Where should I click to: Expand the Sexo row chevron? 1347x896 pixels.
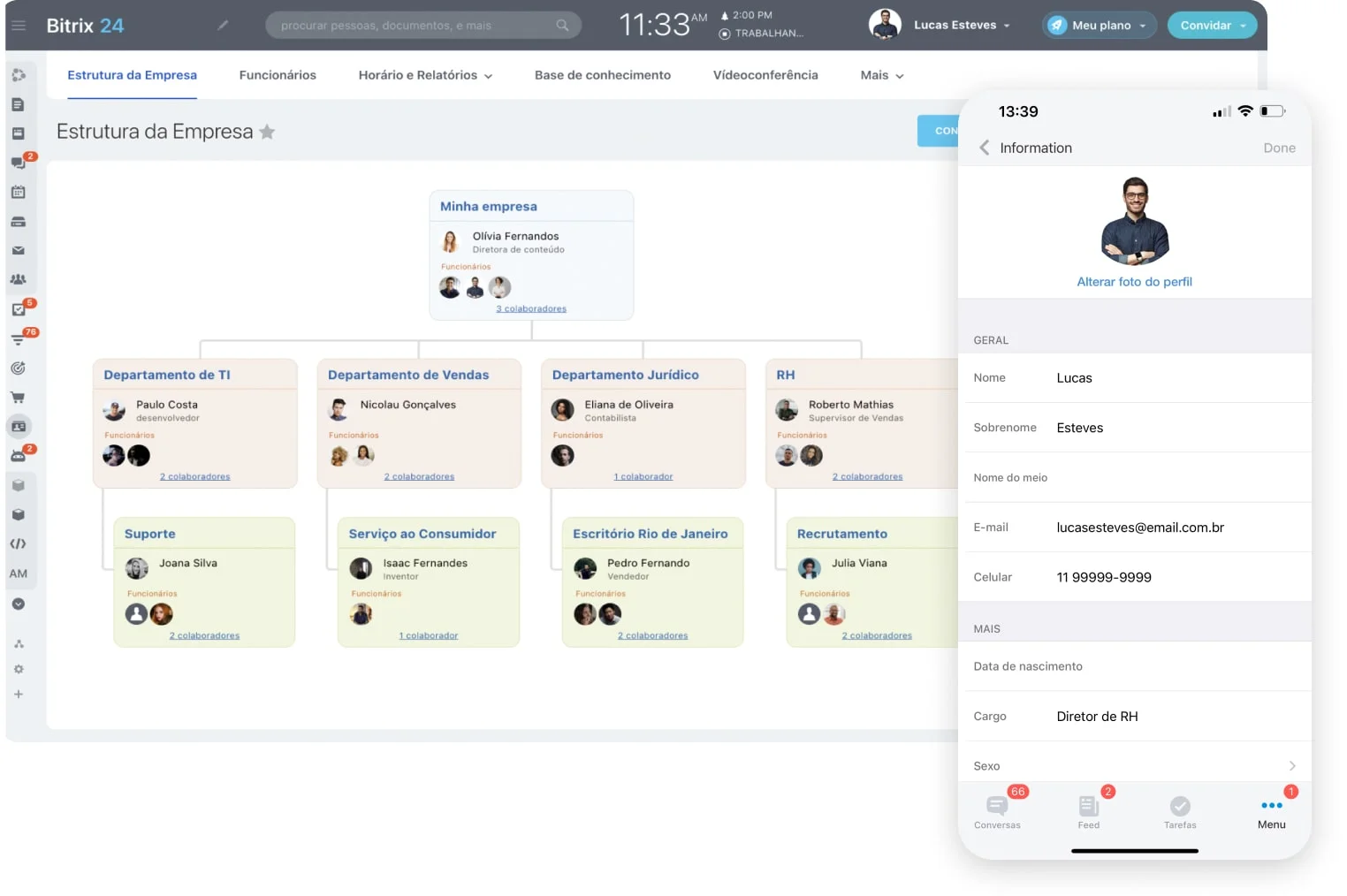pos(1291,766)
